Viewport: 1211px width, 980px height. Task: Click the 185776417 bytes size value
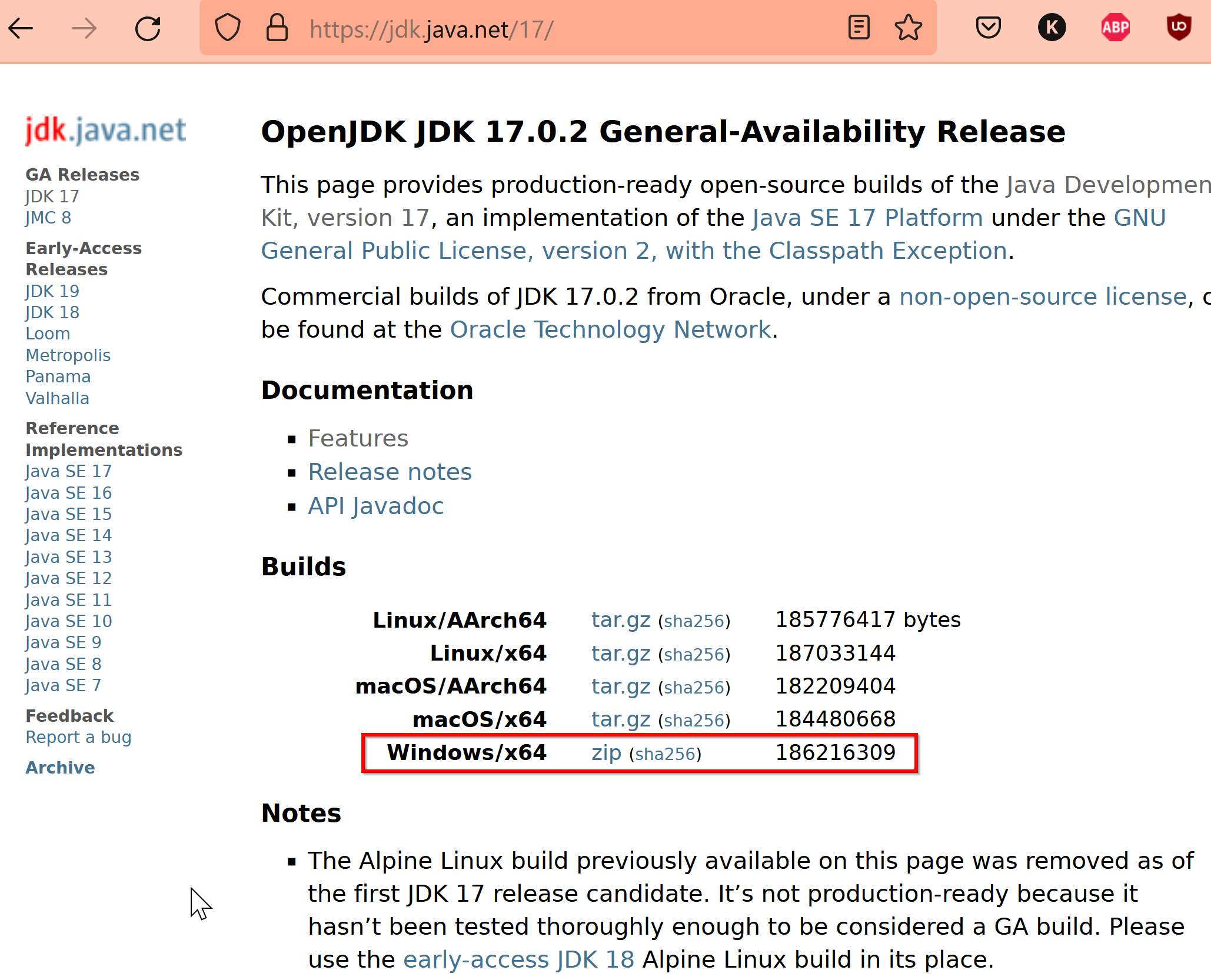pos(868,620)
